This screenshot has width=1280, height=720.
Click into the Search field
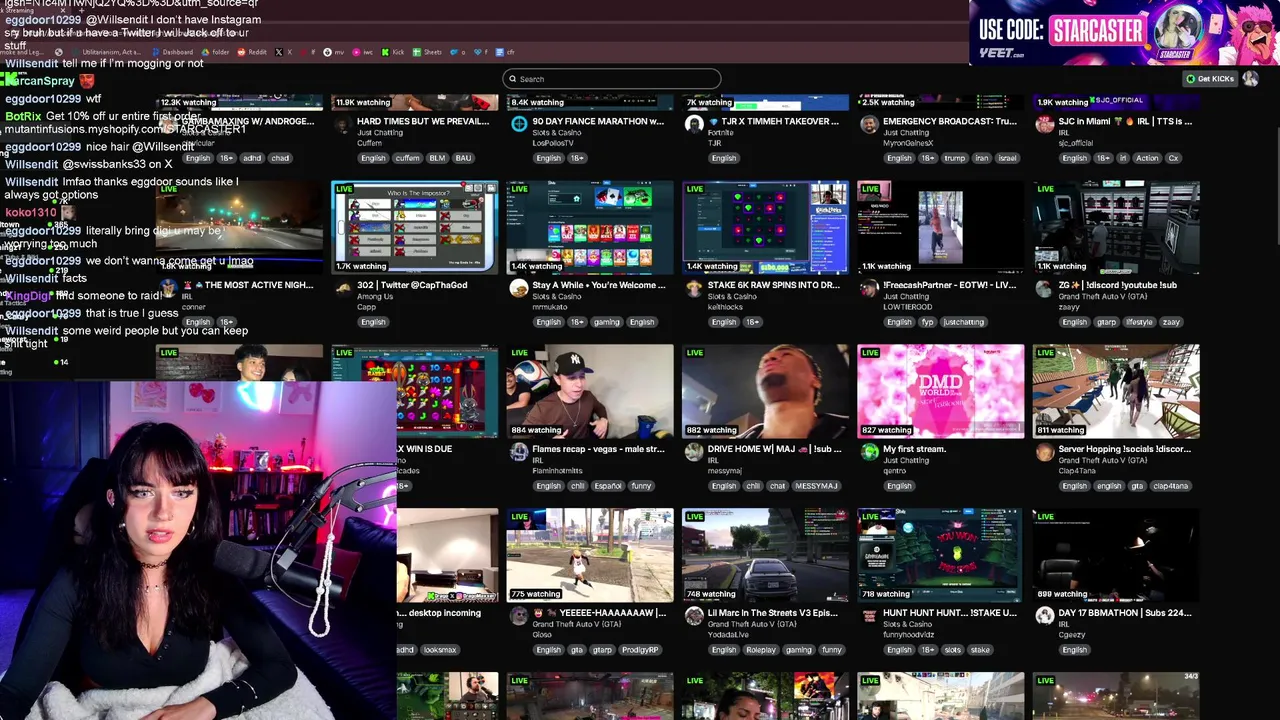coord(611,79)
